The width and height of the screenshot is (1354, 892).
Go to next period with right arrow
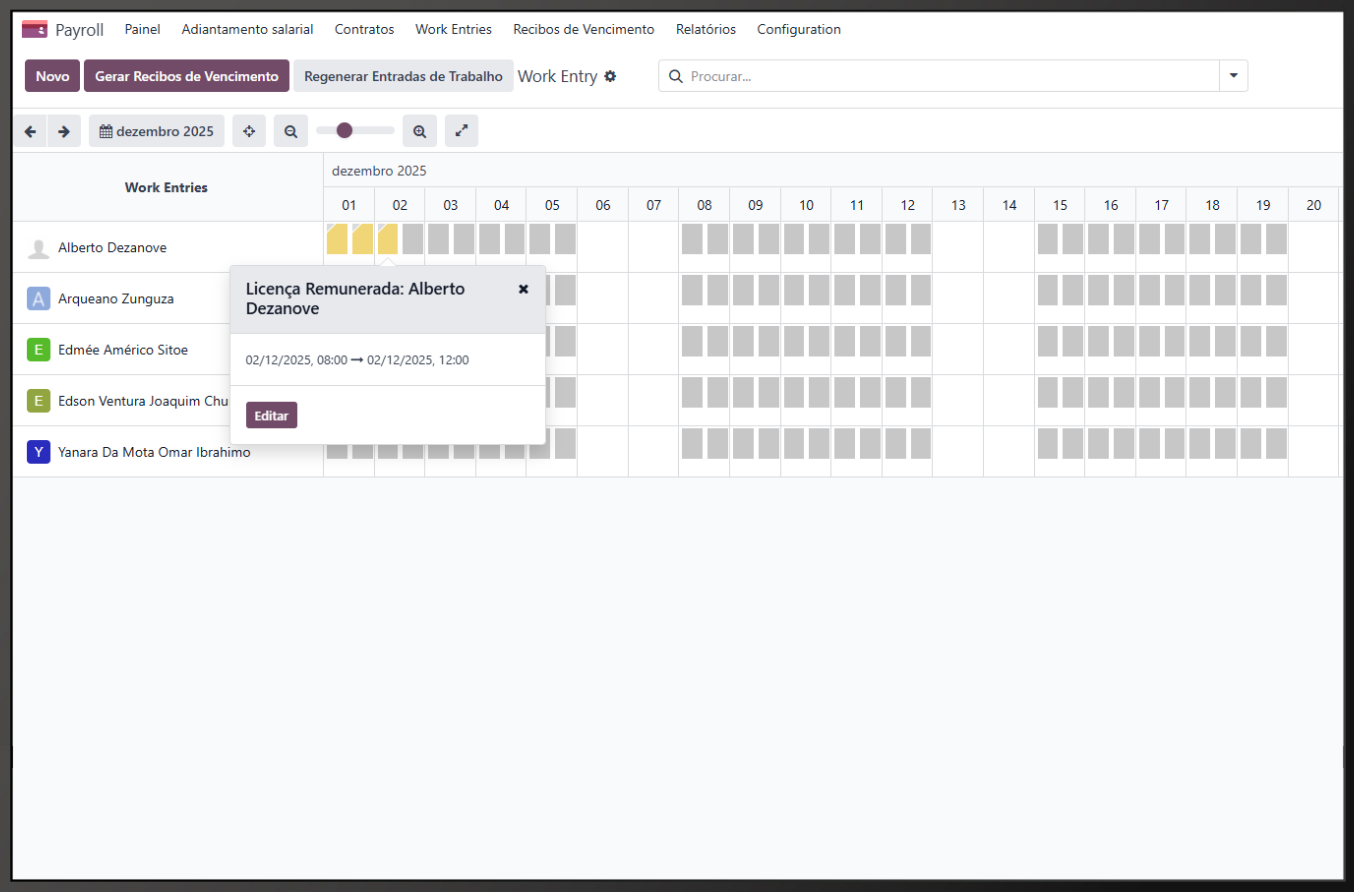click(63, 131)
